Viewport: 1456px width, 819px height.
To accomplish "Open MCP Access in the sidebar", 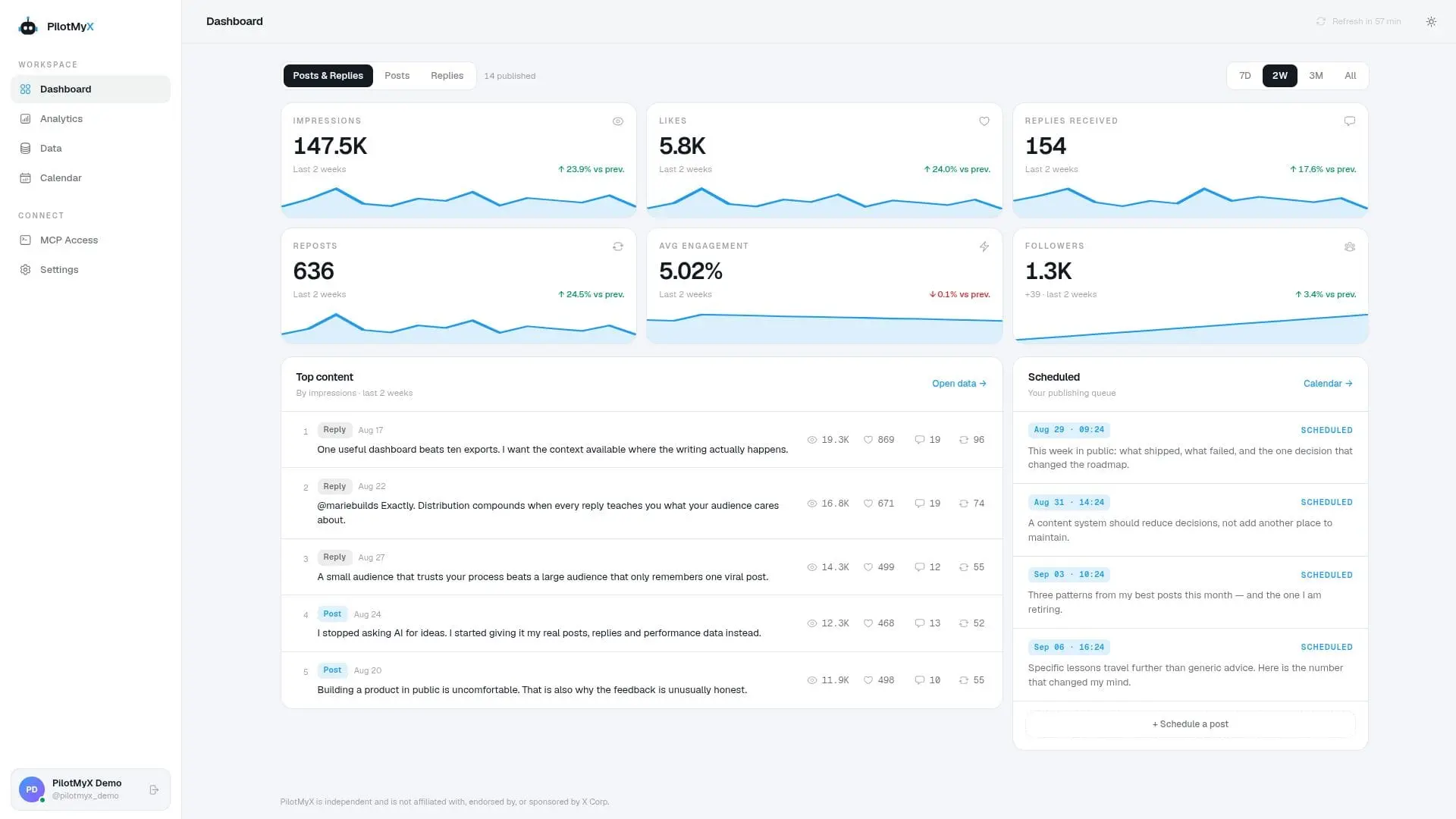I will pos(90,240).
